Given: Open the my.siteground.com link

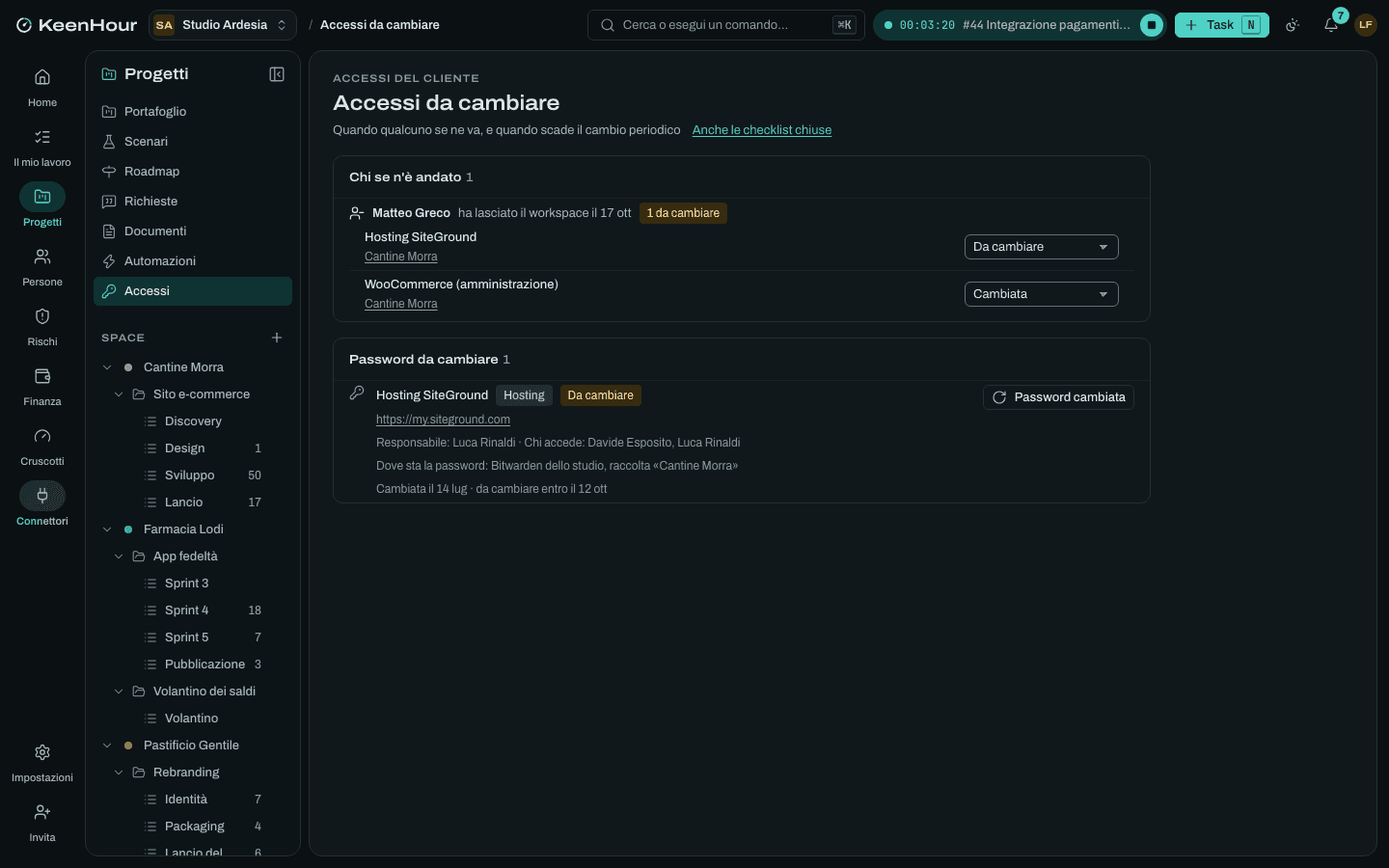Looking at the screenshot, I should [x=443, y=420].
